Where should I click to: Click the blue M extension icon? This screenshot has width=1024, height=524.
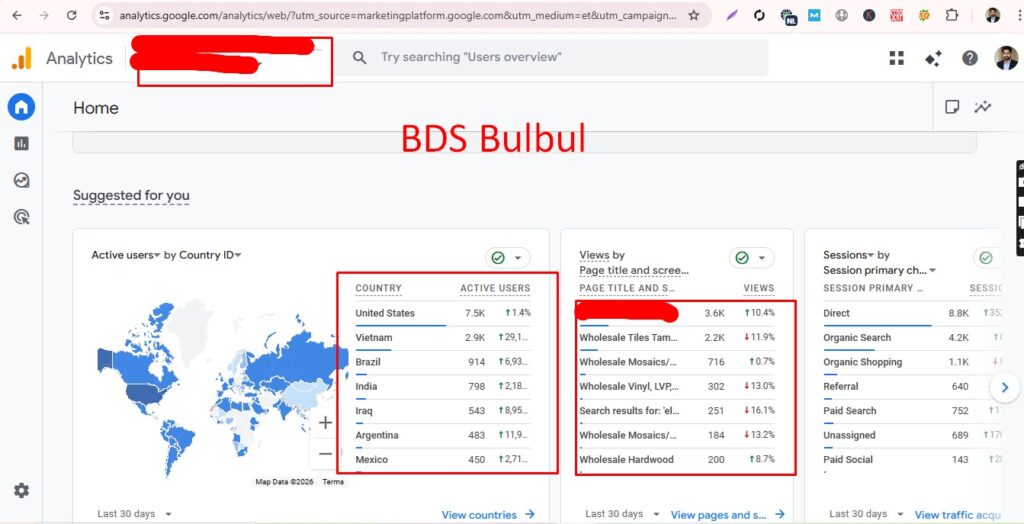pyautogui.click(x=814, y=15)
